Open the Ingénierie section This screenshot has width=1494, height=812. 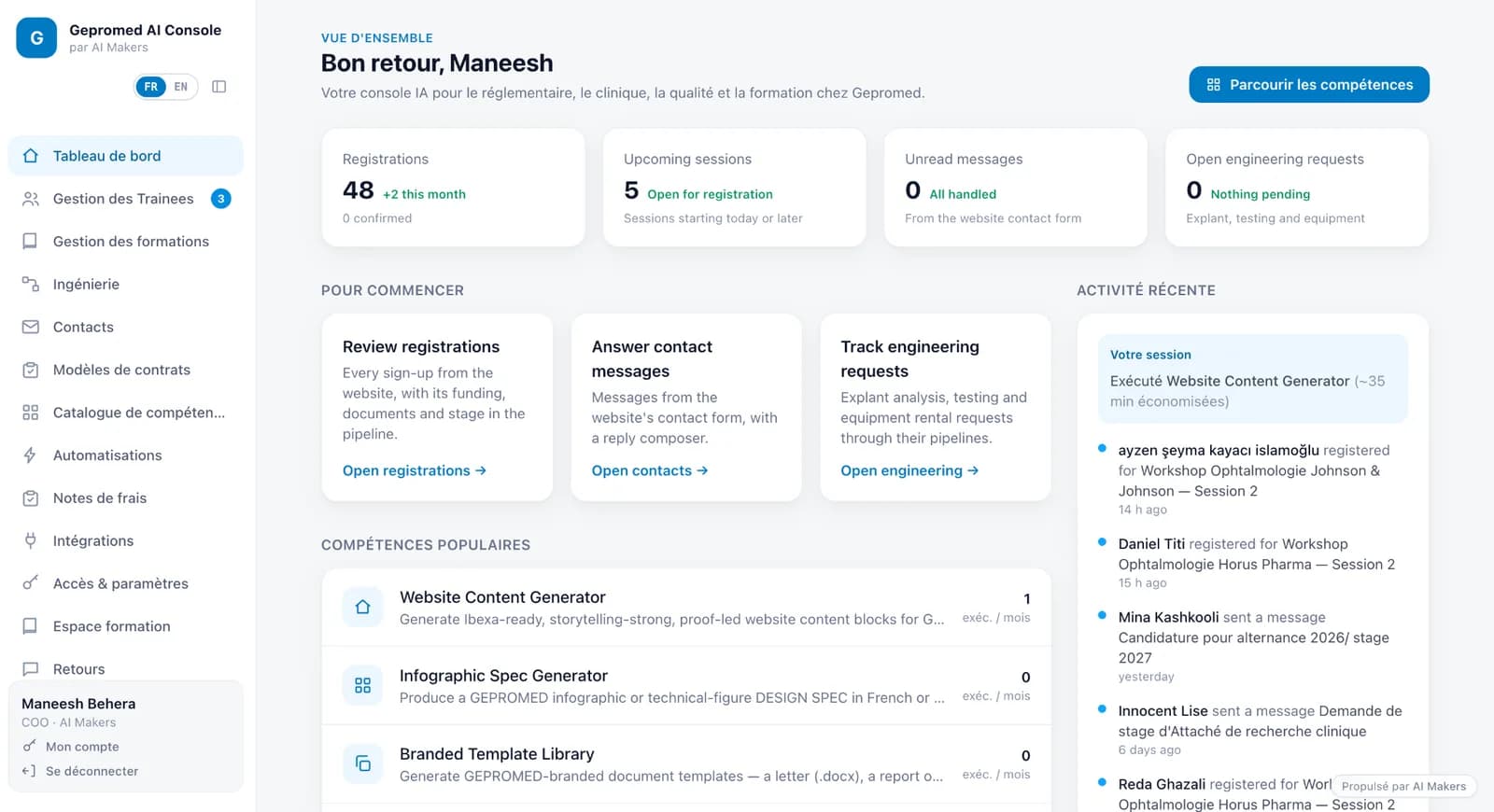(x=126, y=285)
